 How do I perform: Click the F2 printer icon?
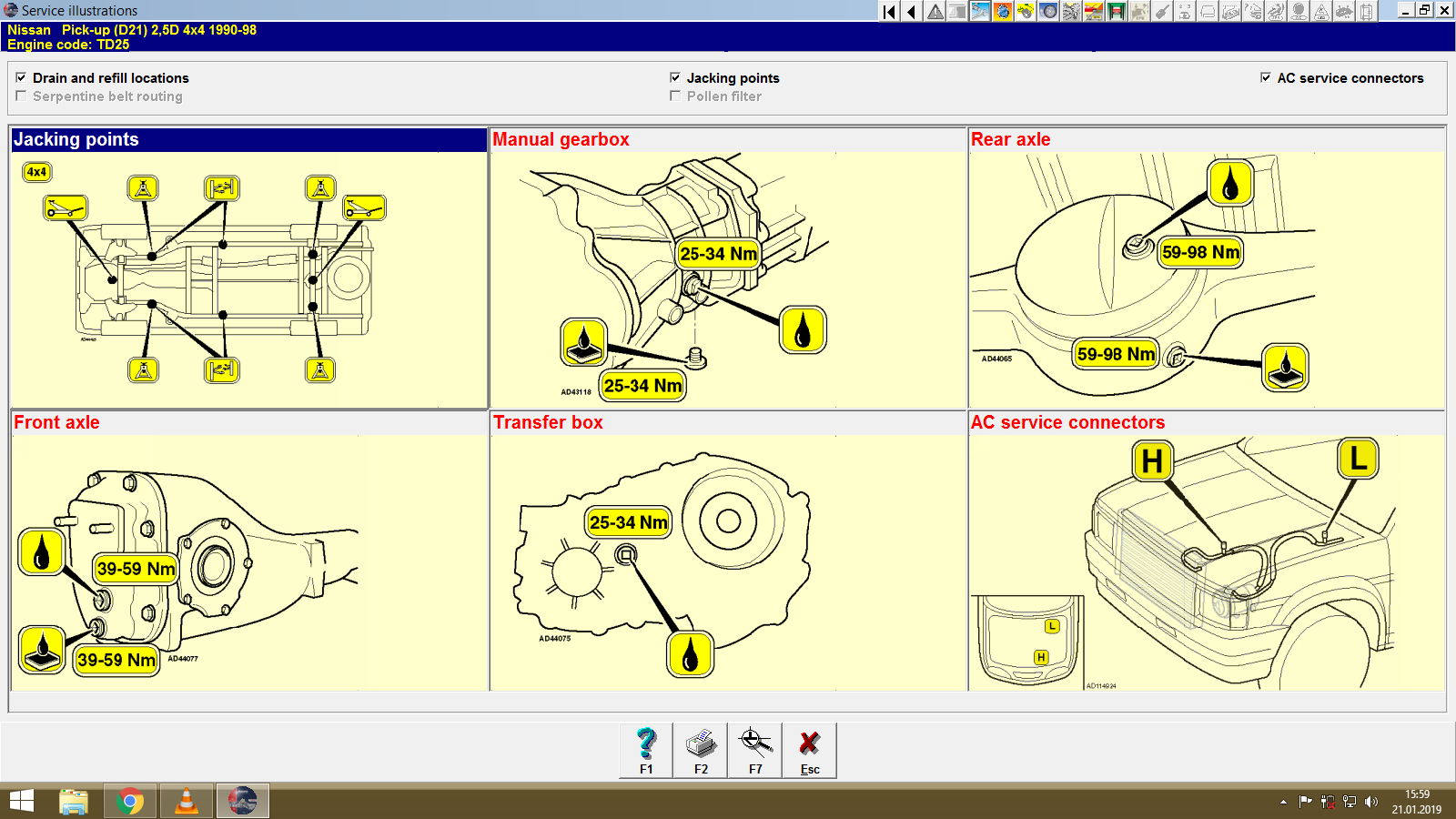(700, 748)
